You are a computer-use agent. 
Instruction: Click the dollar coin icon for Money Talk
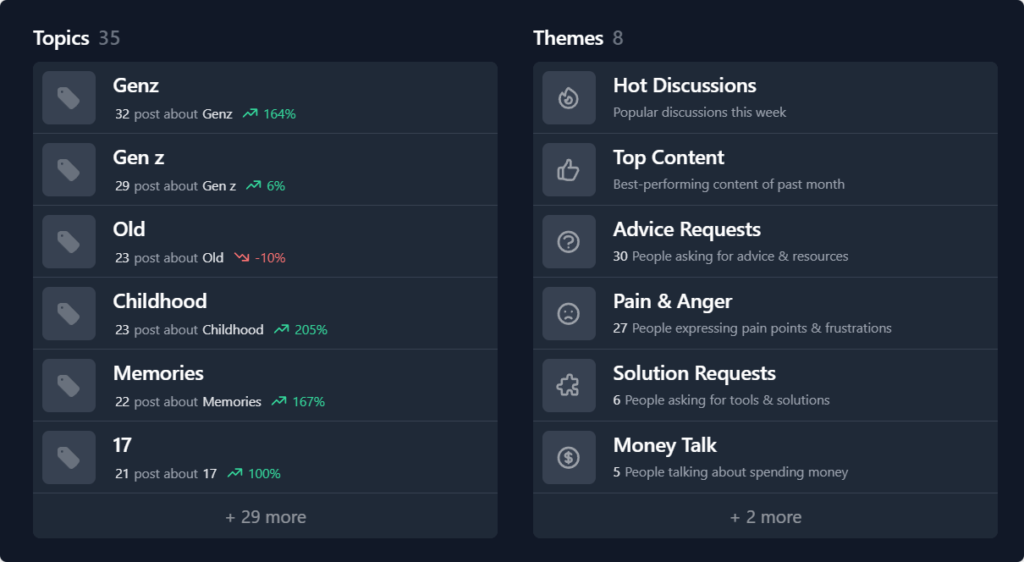click(569, 458)
